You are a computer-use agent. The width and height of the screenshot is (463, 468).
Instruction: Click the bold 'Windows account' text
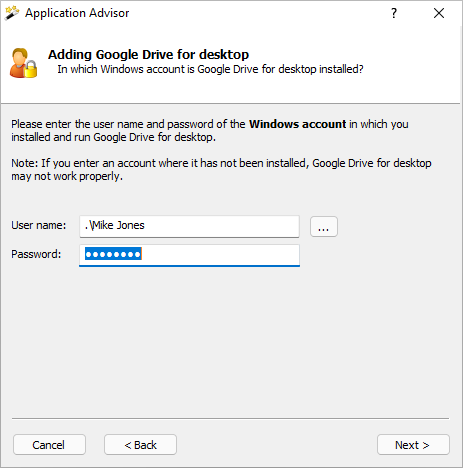tap(298, 124)
